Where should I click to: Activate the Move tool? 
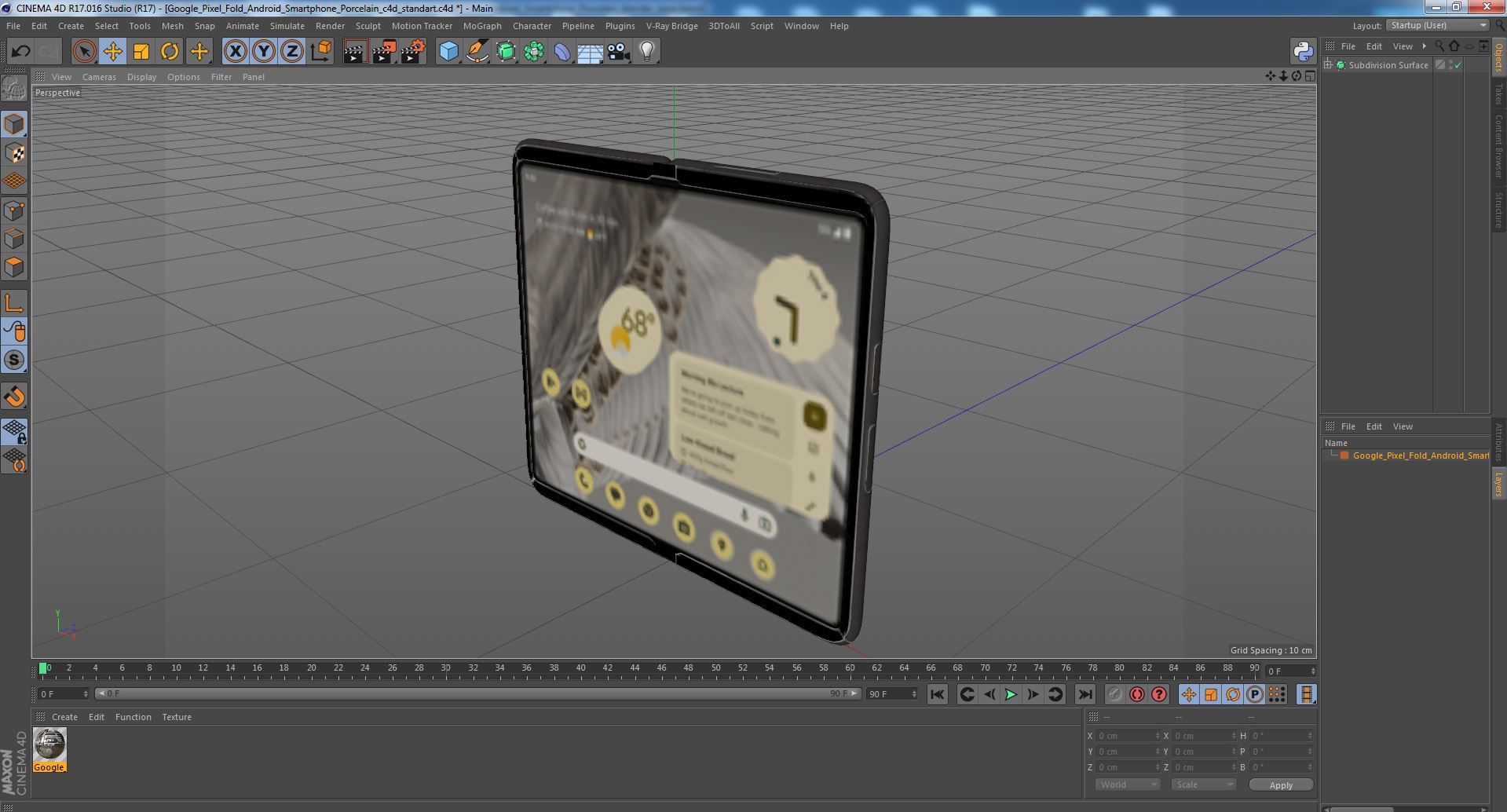[x=112, y=52]
